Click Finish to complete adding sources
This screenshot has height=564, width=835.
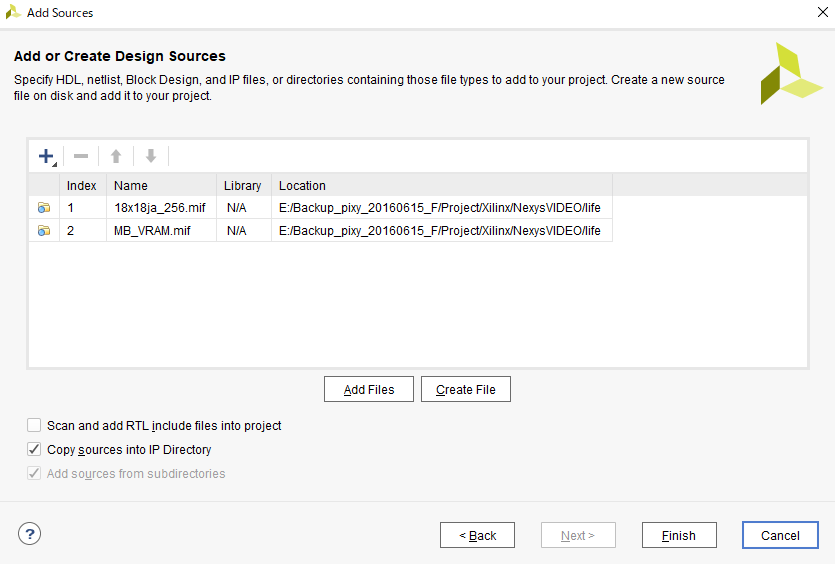point(679,535)
